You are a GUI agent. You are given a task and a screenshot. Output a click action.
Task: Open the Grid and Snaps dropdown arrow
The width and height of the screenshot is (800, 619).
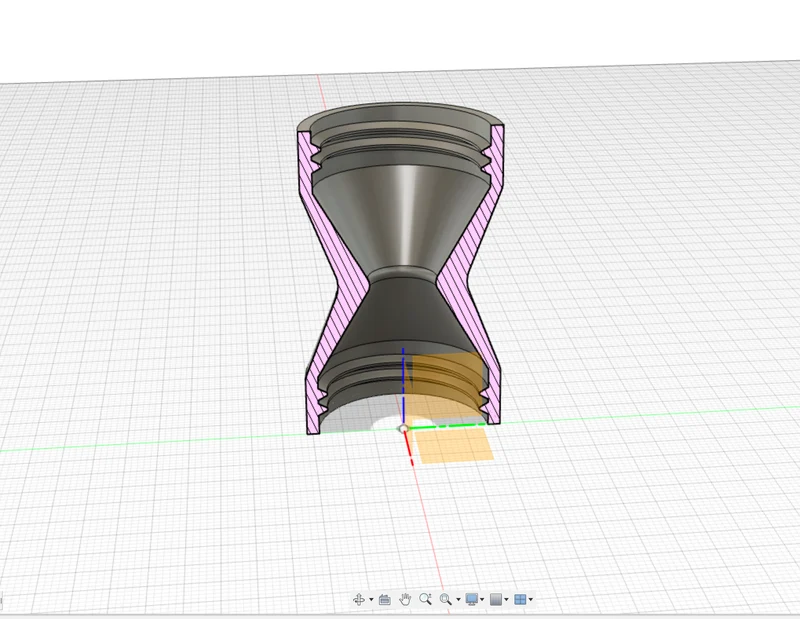coord(506,600)
